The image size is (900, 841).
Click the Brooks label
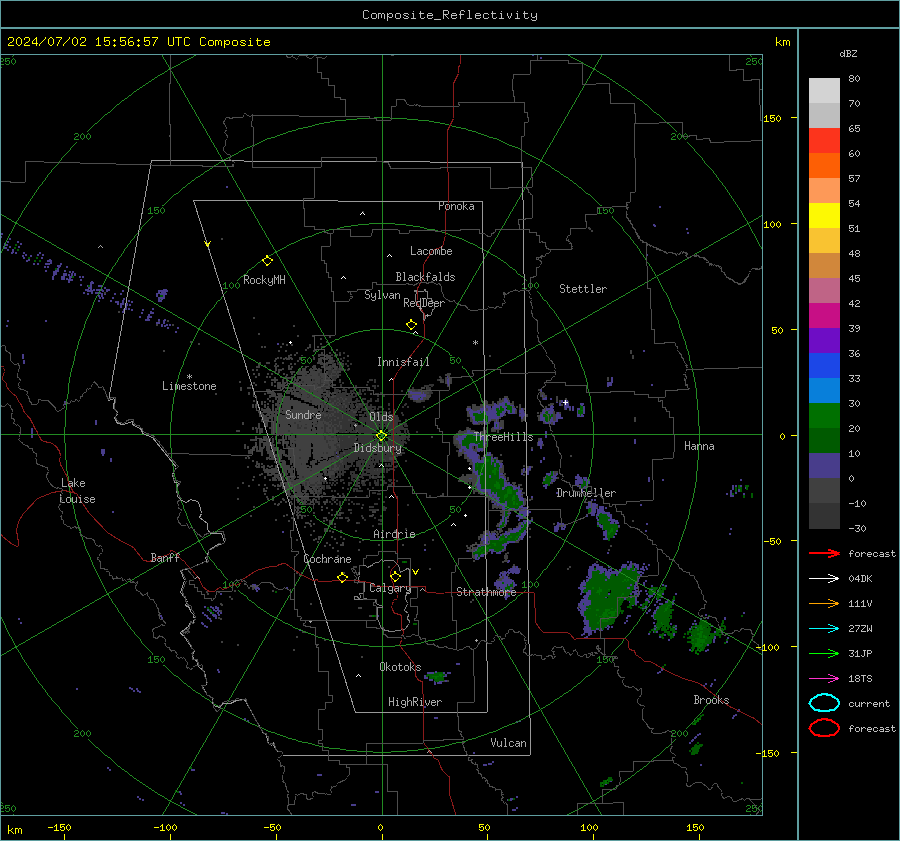point(711,700)
